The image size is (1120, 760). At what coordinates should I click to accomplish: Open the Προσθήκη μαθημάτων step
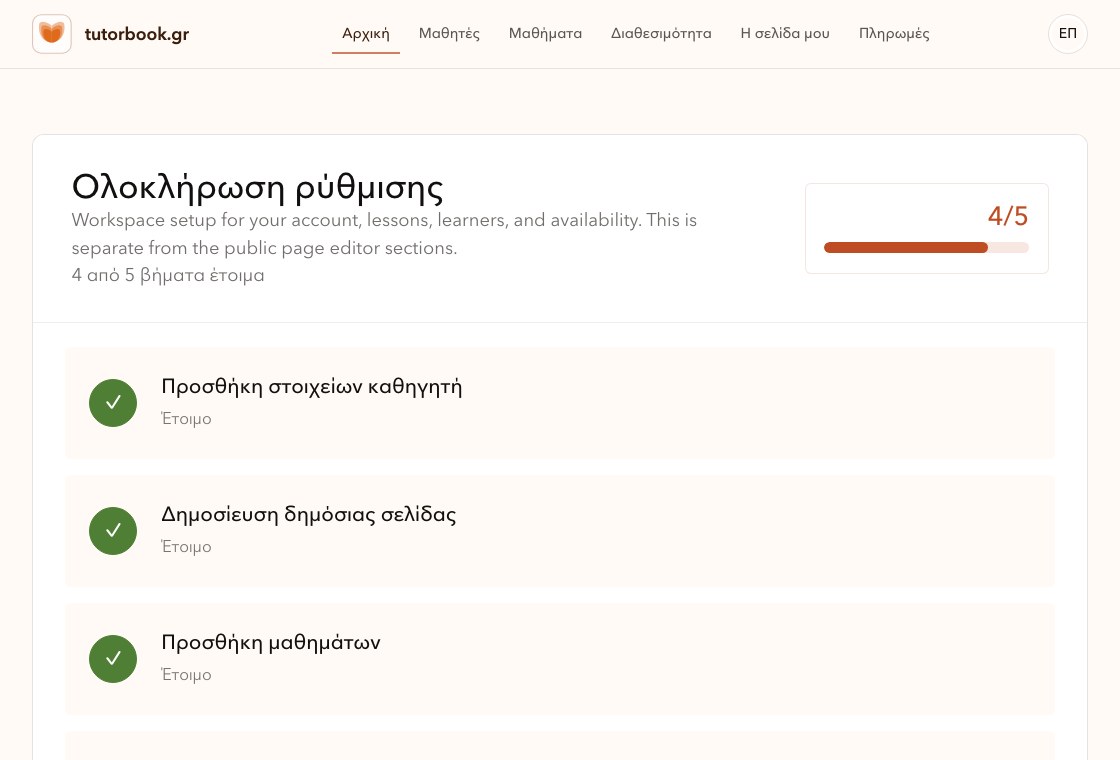coord(560,659)
